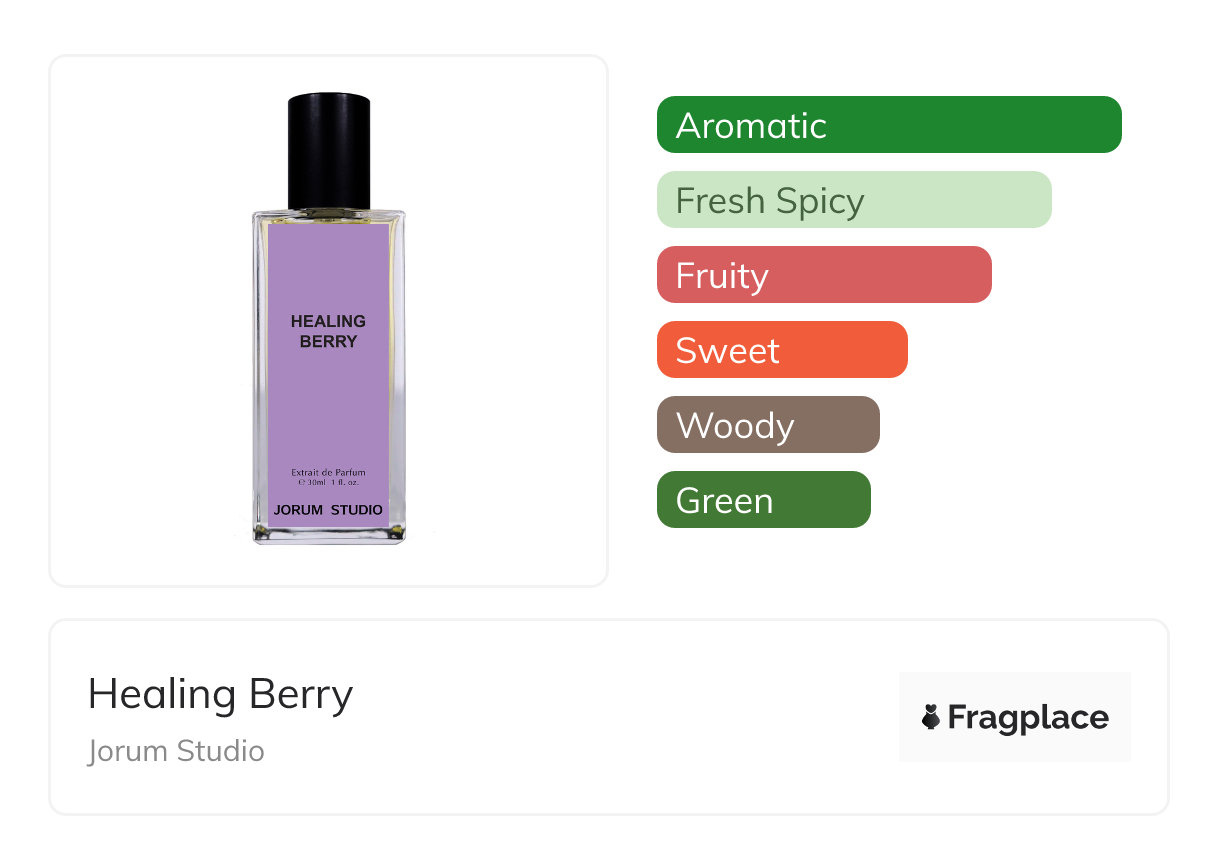The image size is (1218, 864).
Task: Click the Fragplace perfume bottle logo icon
Action: pyautogui.click(x=931, y=717)
